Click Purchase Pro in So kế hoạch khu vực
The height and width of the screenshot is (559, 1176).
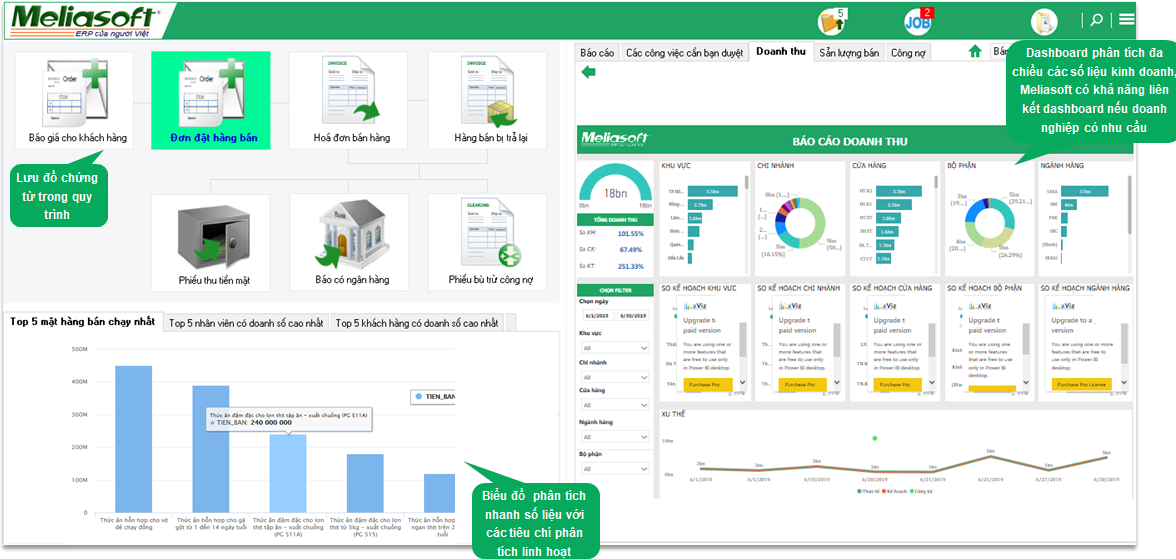[708, 383]
